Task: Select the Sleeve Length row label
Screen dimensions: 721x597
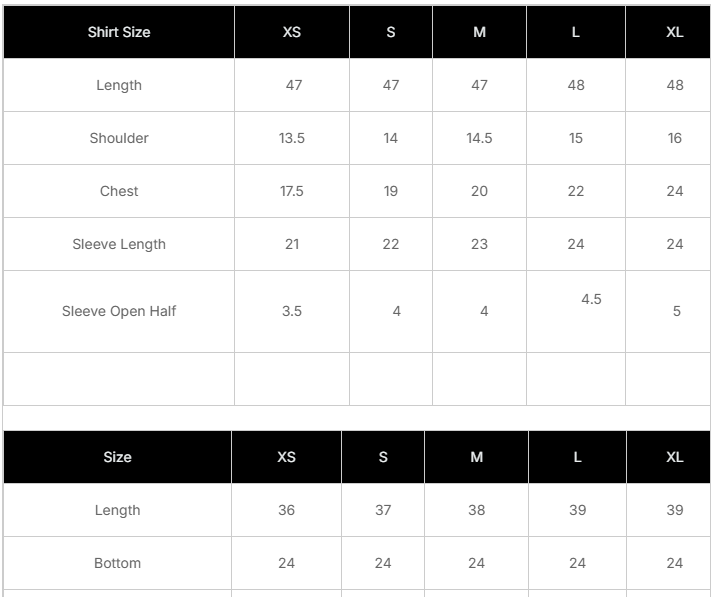Action: pos(119,244)
